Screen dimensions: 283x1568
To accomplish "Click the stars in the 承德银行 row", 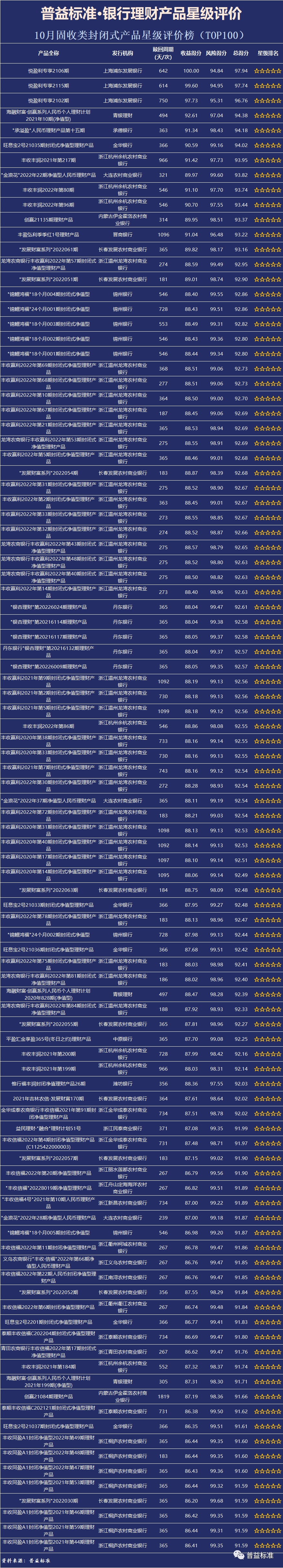I will [x=267, y=130].
